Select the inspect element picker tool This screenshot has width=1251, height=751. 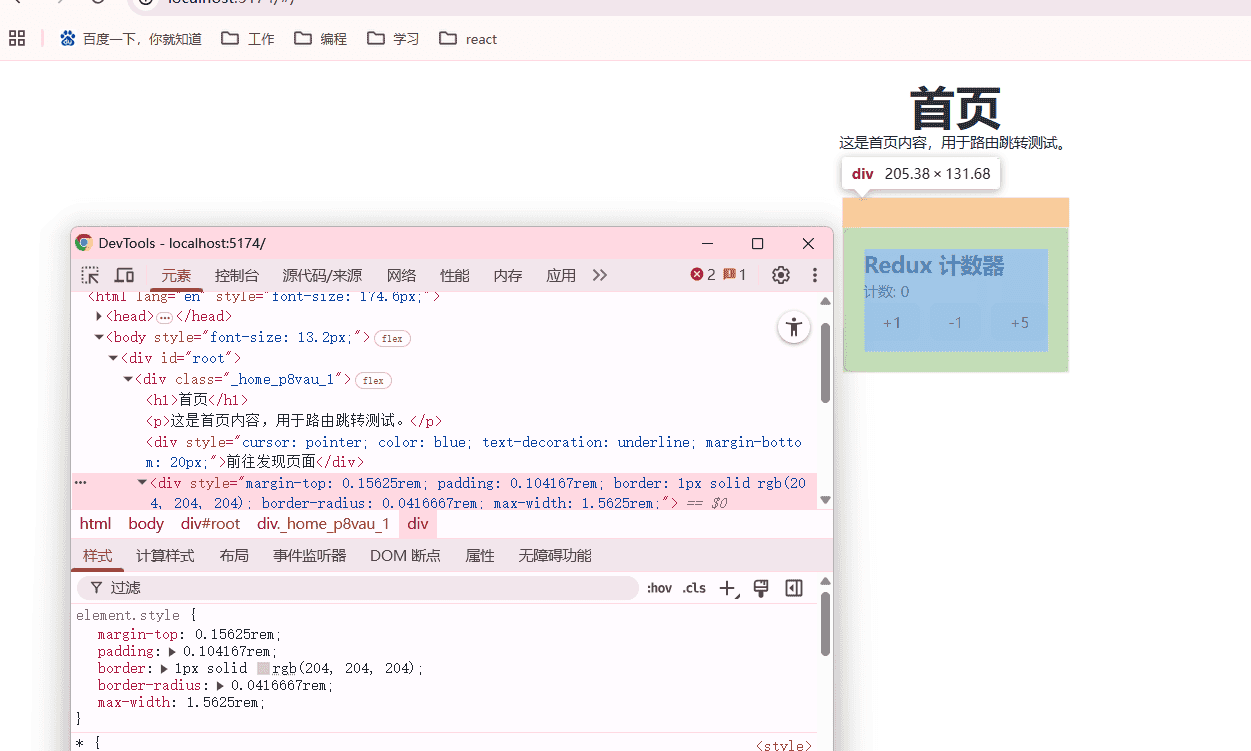90,274
